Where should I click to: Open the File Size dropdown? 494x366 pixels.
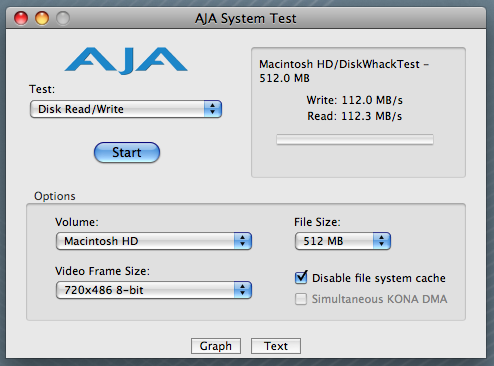click(343, 241)
